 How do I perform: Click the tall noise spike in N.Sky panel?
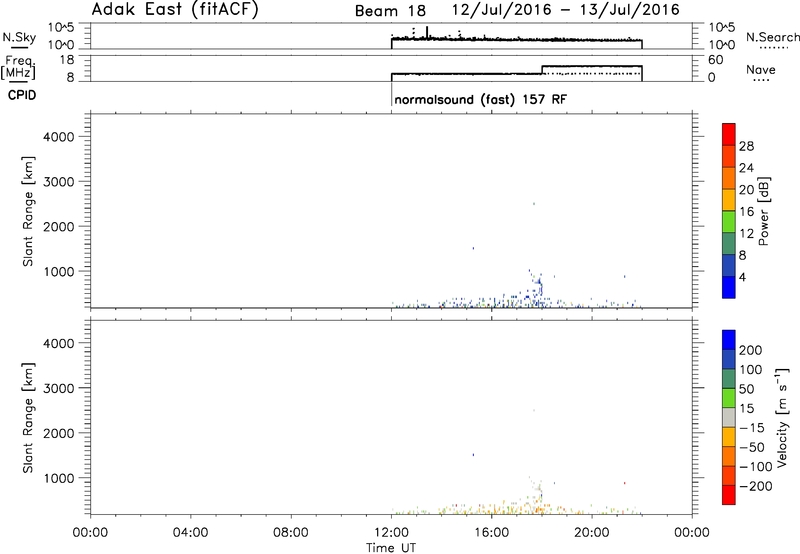[427, 32]
